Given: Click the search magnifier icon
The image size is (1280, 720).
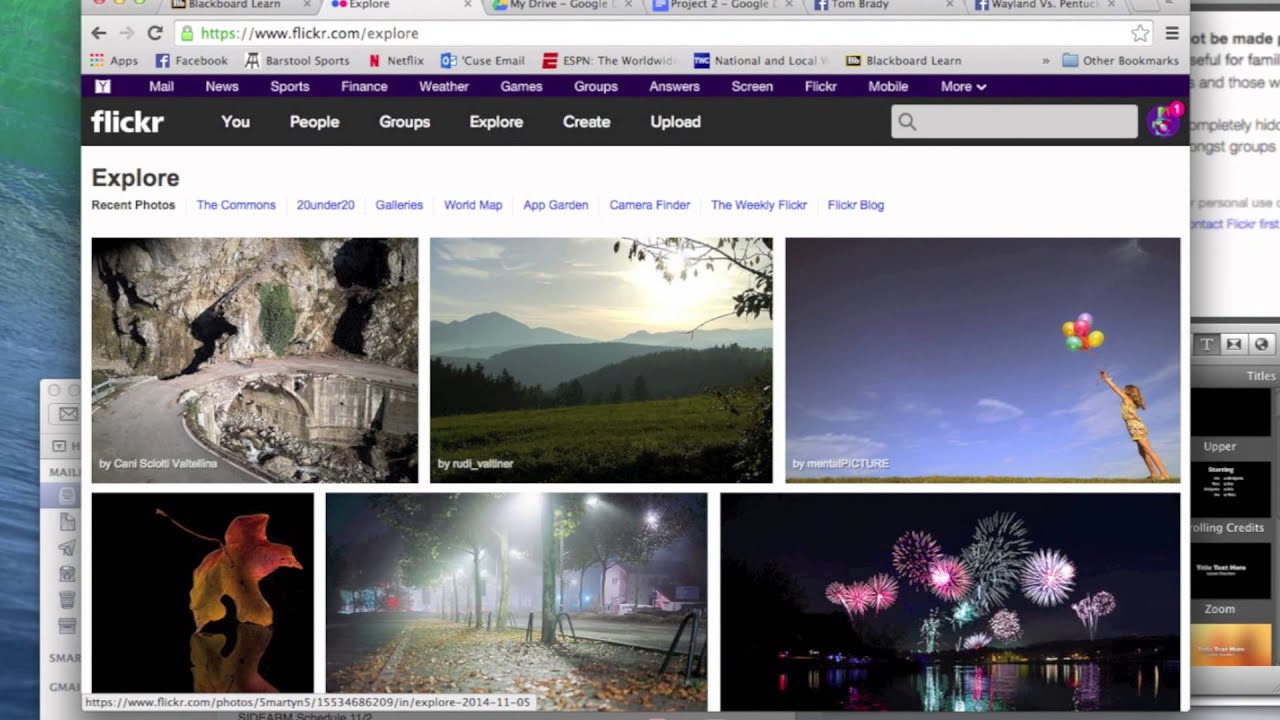Looking at the screenshot, I should (x=907, y=122).
